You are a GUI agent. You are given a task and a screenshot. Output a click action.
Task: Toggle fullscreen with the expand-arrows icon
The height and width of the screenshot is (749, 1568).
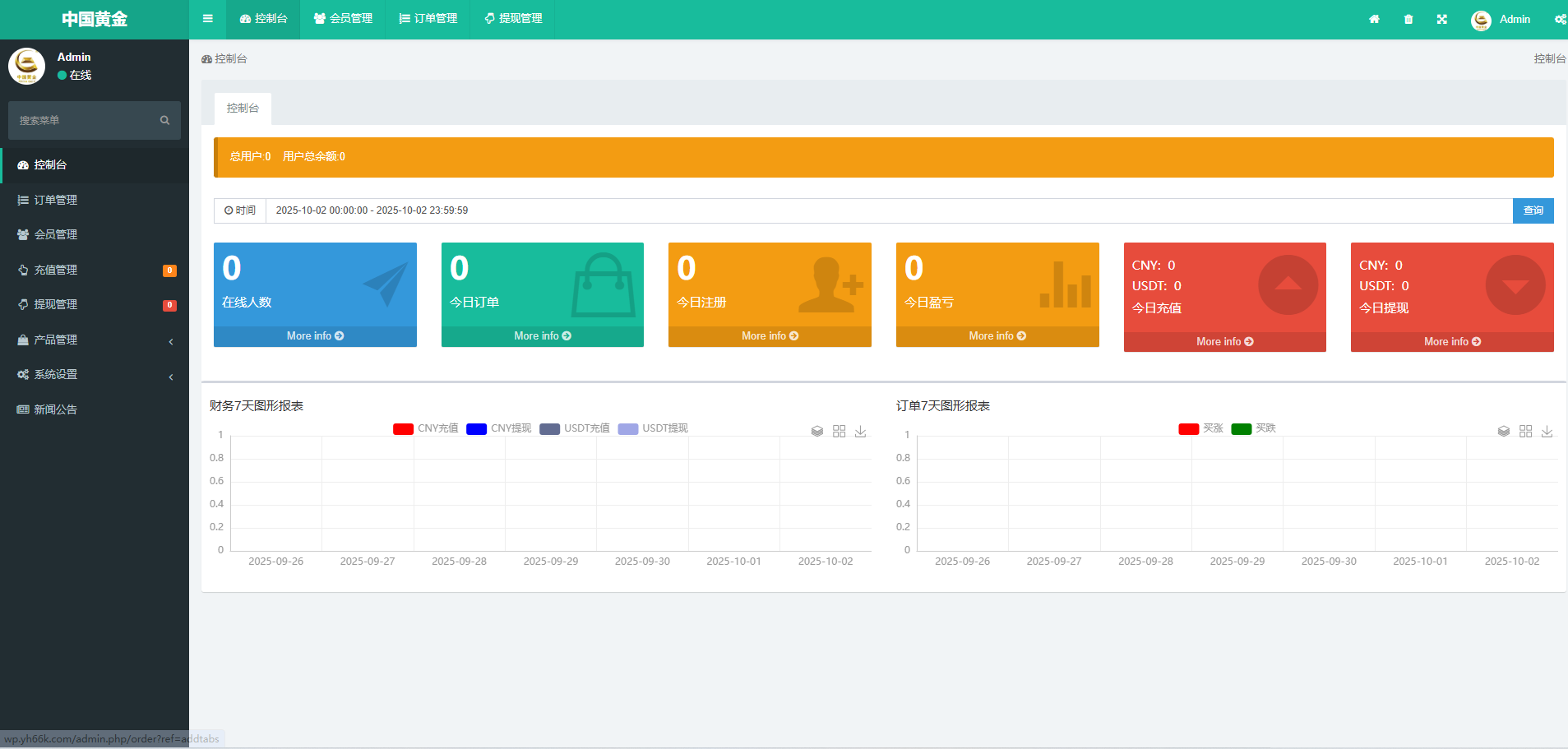(1442, 19)
